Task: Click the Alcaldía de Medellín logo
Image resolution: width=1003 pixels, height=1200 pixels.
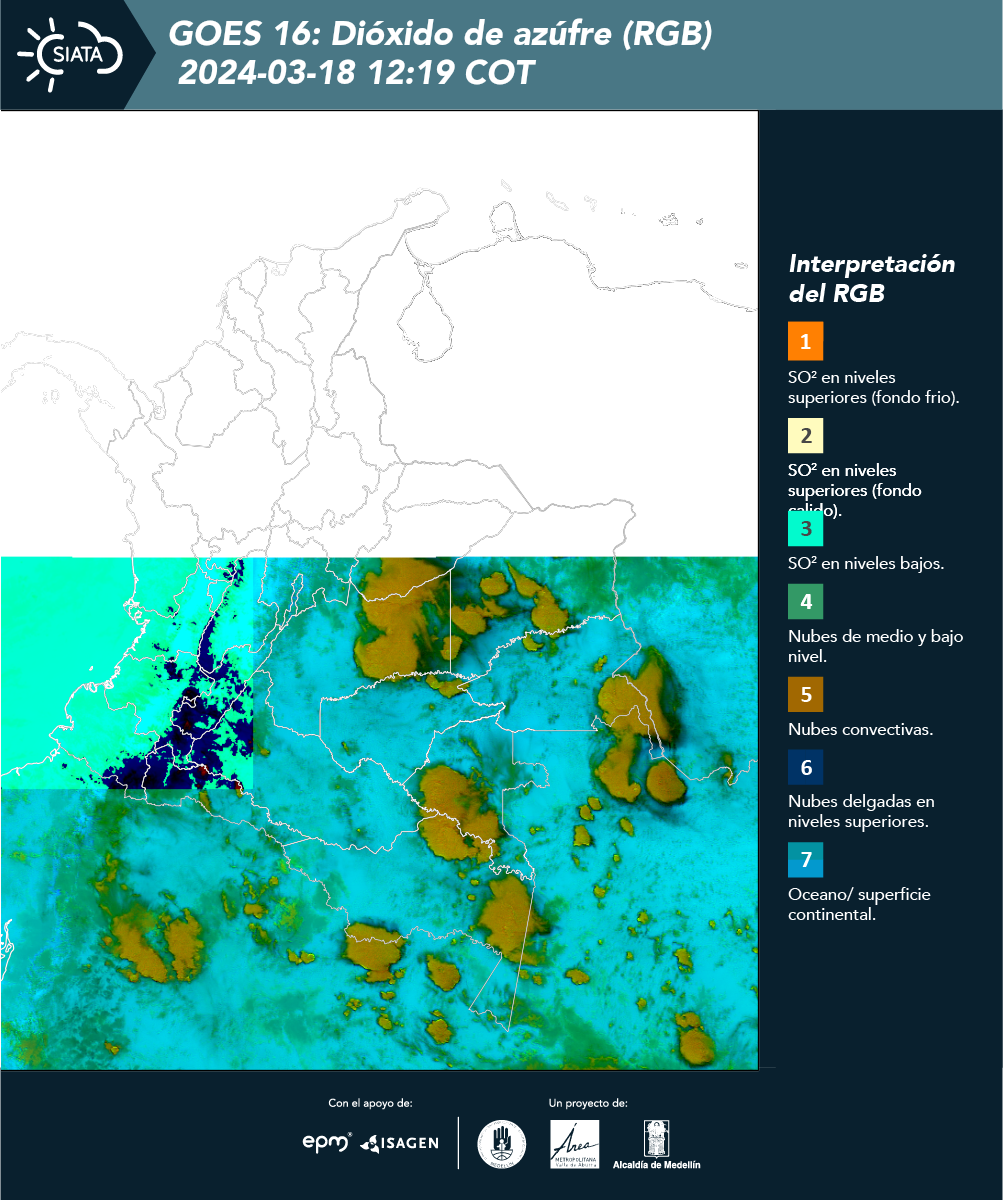Action: tap(657, 1144)
